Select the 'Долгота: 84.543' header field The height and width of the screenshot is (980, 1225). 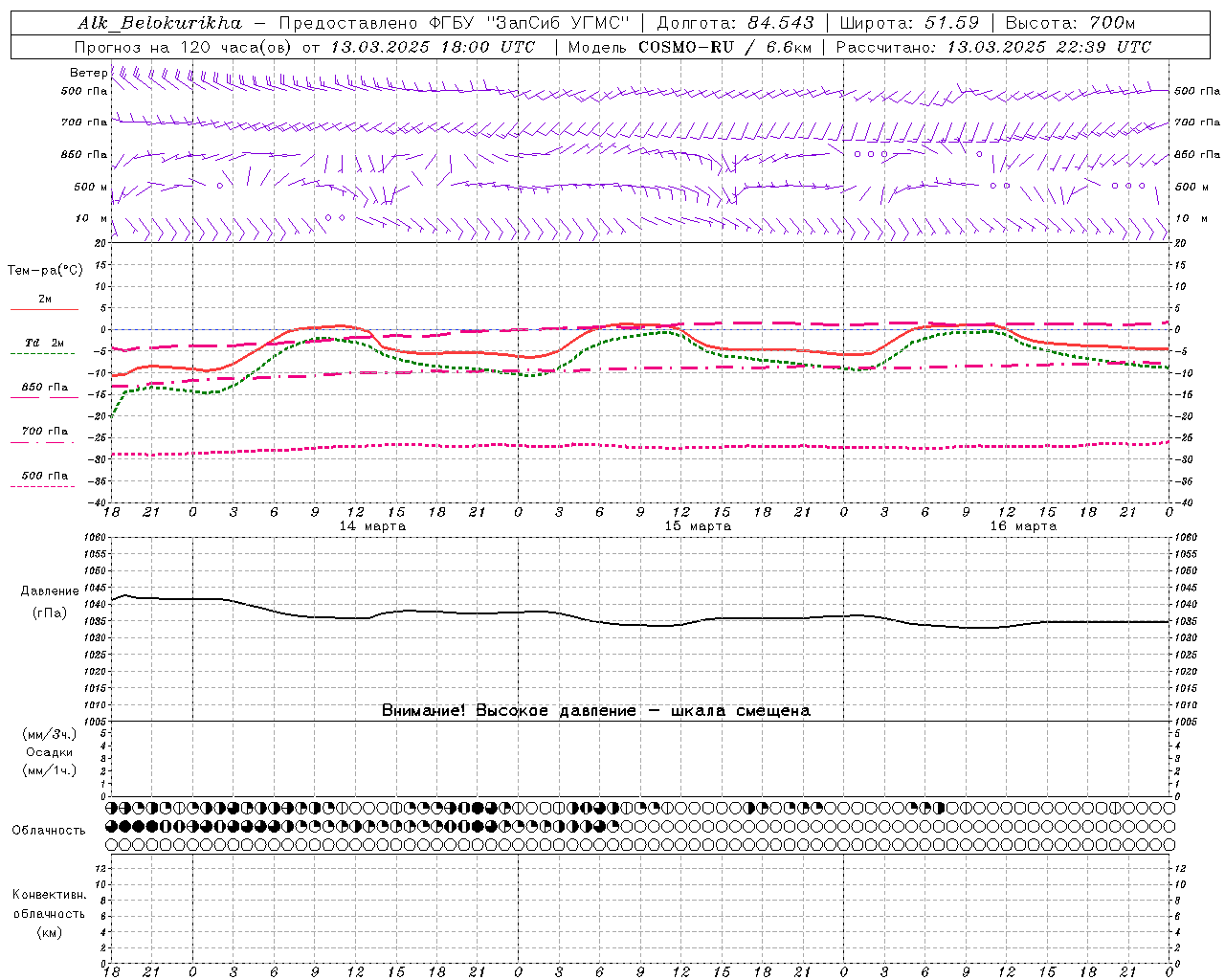point(737,23)
